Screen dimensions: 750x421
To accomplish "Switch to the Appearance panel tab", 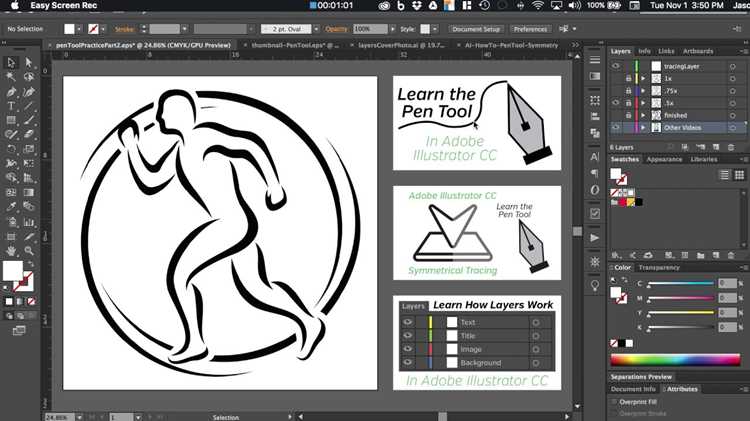I will [664, 159].
